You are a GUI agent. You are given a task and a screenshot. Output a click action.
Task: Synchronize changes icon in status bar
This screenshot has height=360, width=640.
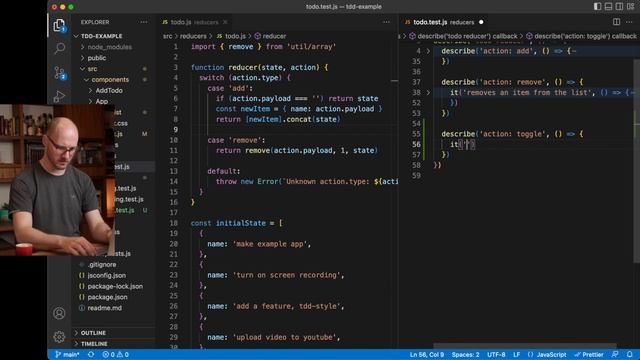pyautogui.click(x=91, y=354)
